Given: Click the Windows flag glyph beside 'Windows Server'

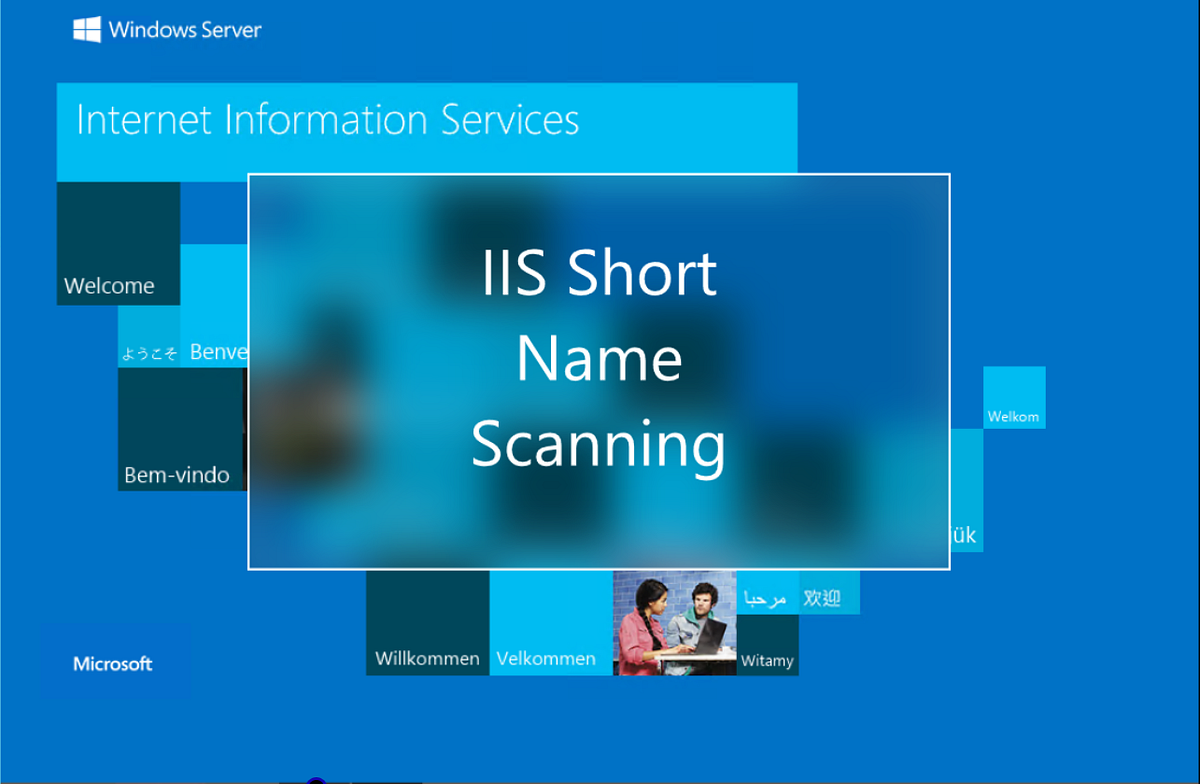Looking at the screenshot, I should pos(85,29).
